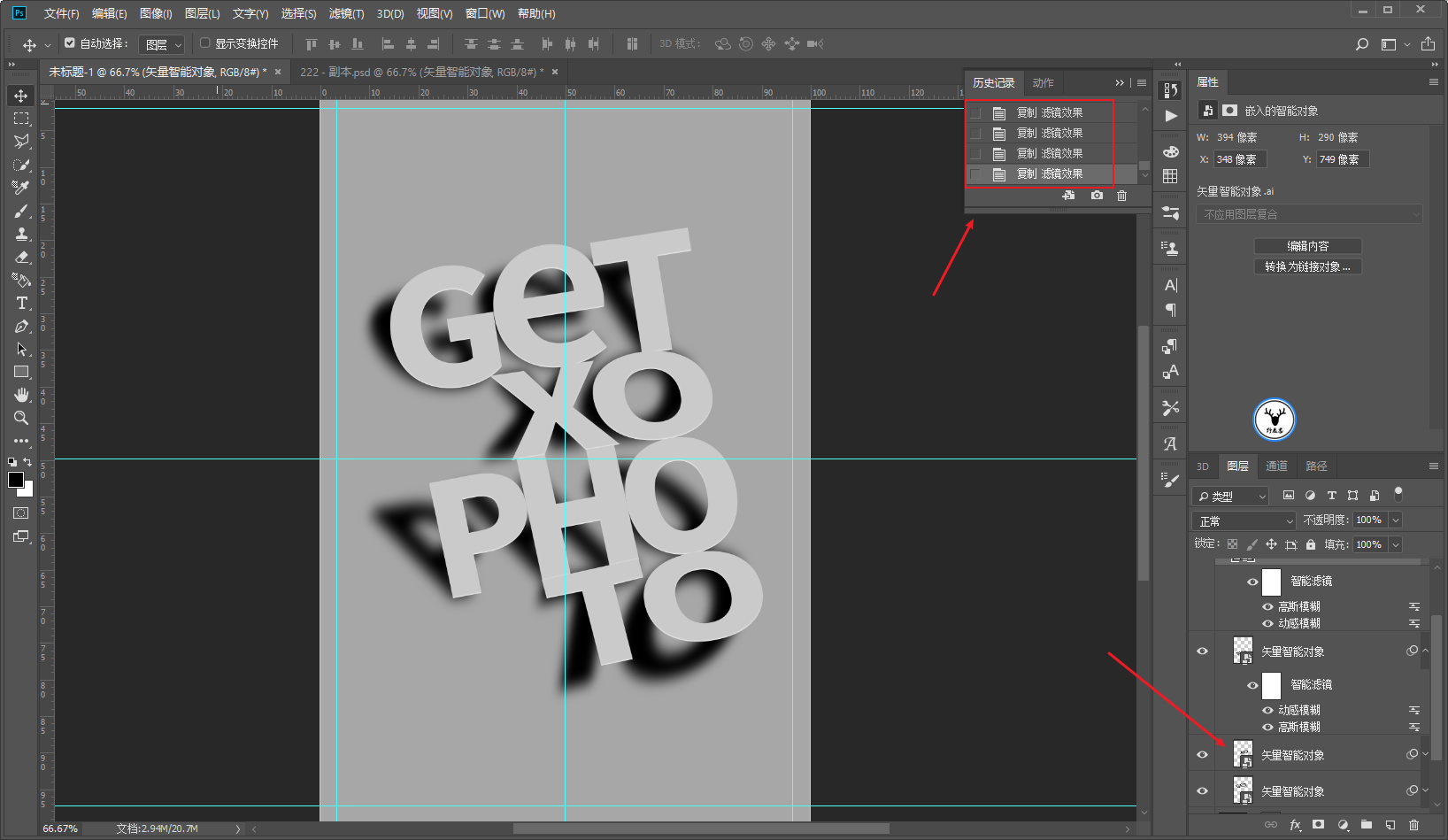
Task: Open the 不透明度 slider dropdown arrow
Action: 1396,520
